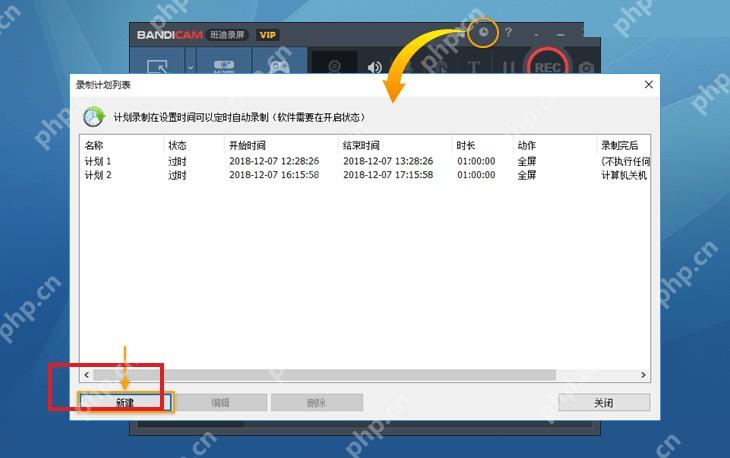Viewport: 730px width, 458px height.
Task: Close the 录制计划列表 dialog with X
Action: click(649, 84)
